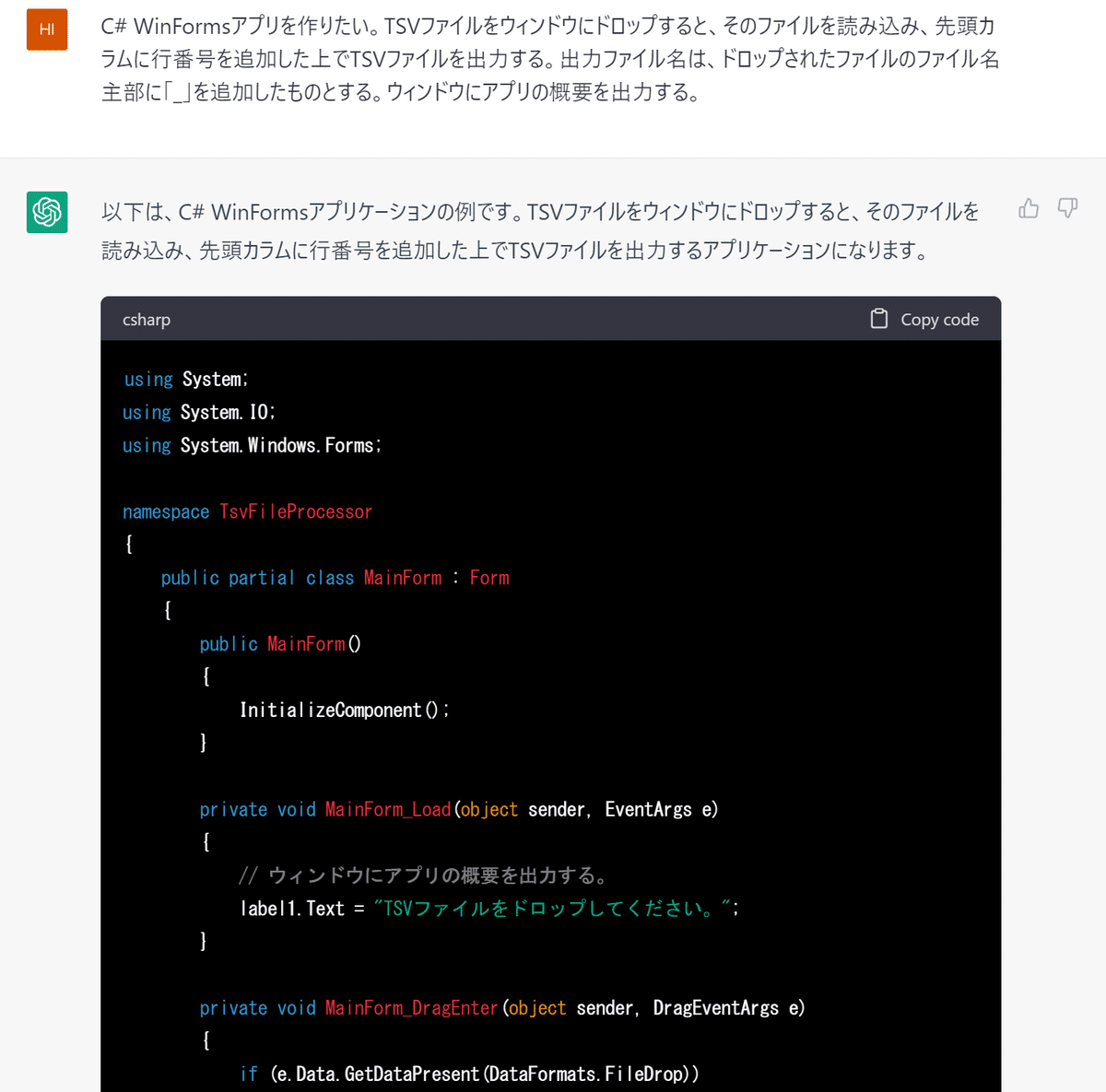
Task: Click the TsvFileProcessor namespace name
Action: (x=296, y=511)
